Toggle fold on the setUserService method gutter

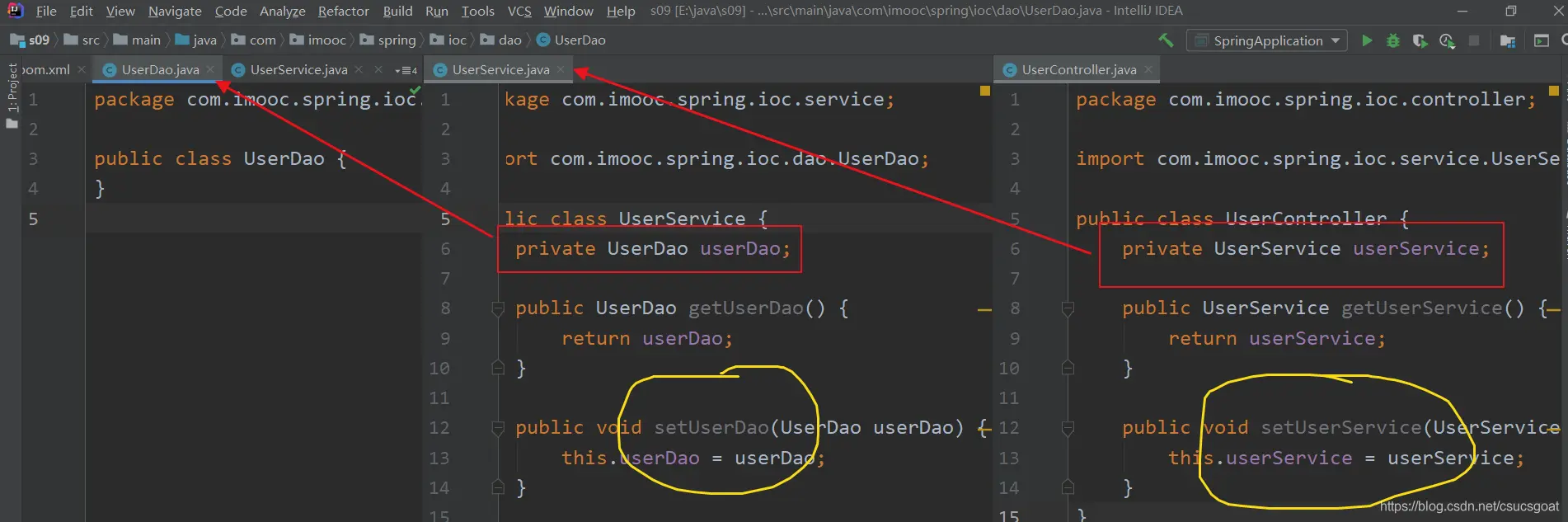coord(1068,428)
